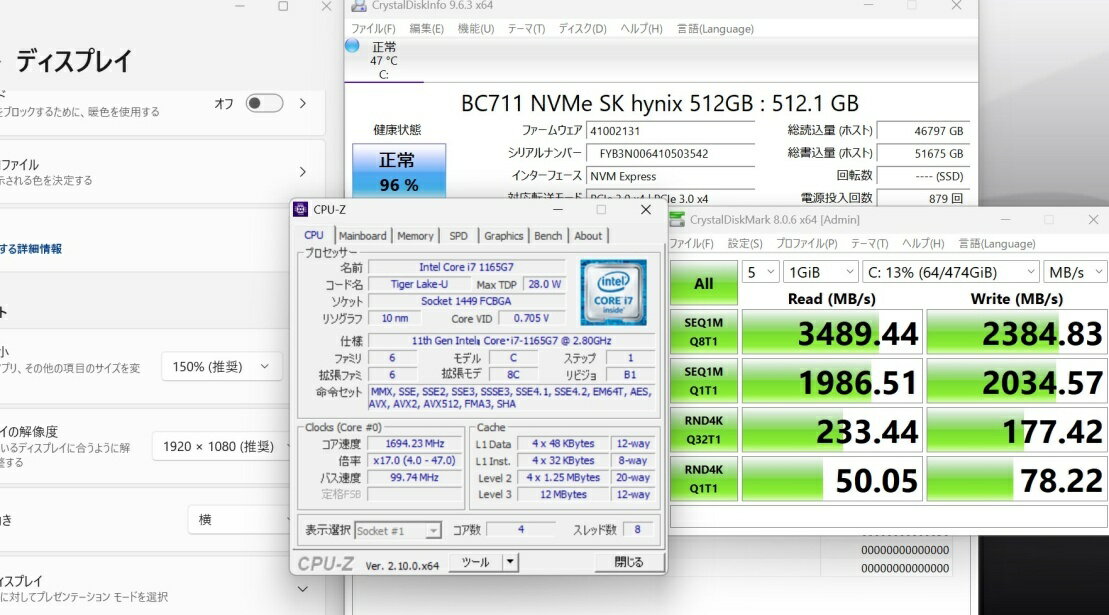The width and height of the screenshot is (1109, 615).
Task: Click the CrystalDiskInfo title bar app icon
Action: tap(358, 6)
